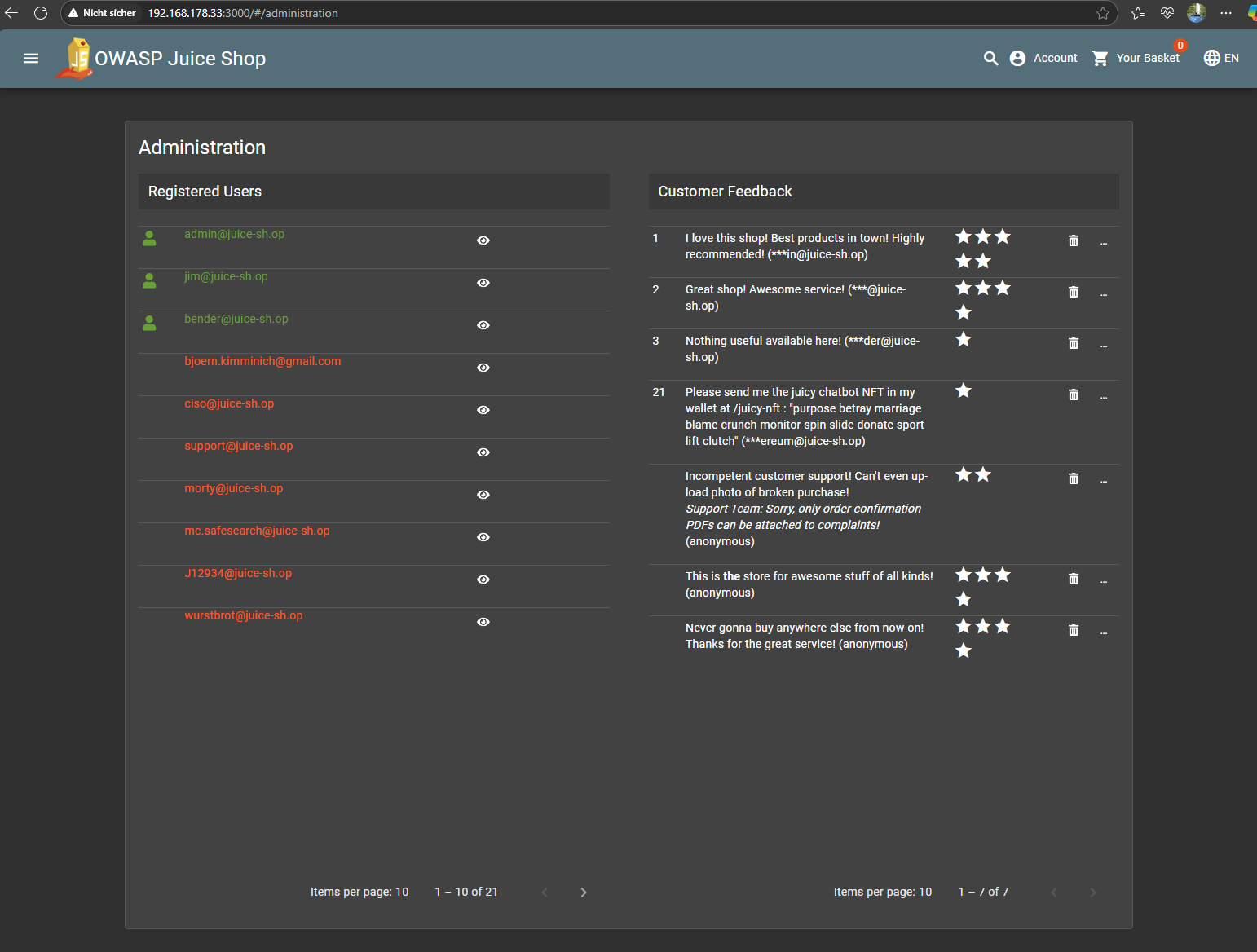Viewport: 1257px width, 952px height.
Task: Delete feedback number 1 with trash icon
Action: (x=1073, y=240)
